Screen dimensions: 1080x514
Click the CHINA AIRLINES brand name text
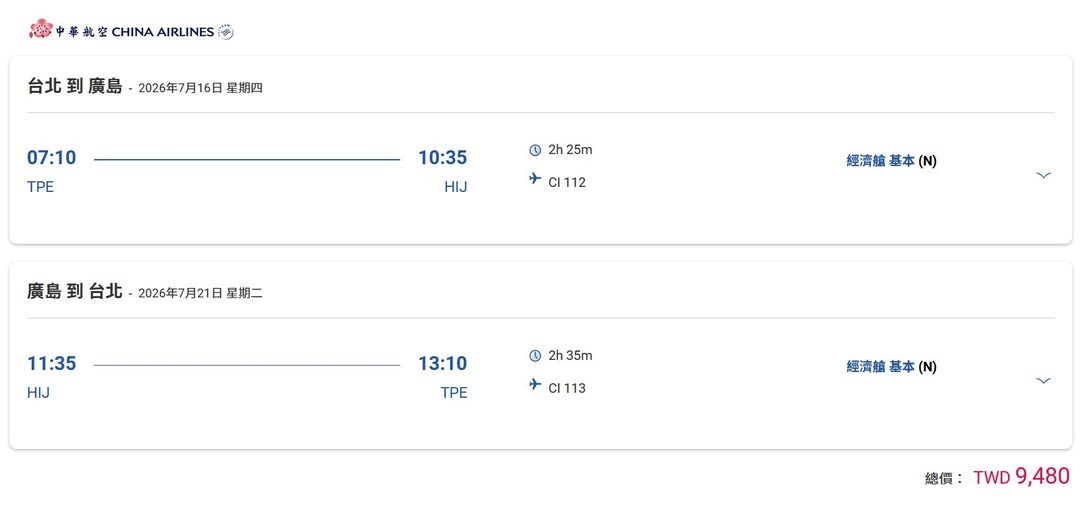click(162, 32)
